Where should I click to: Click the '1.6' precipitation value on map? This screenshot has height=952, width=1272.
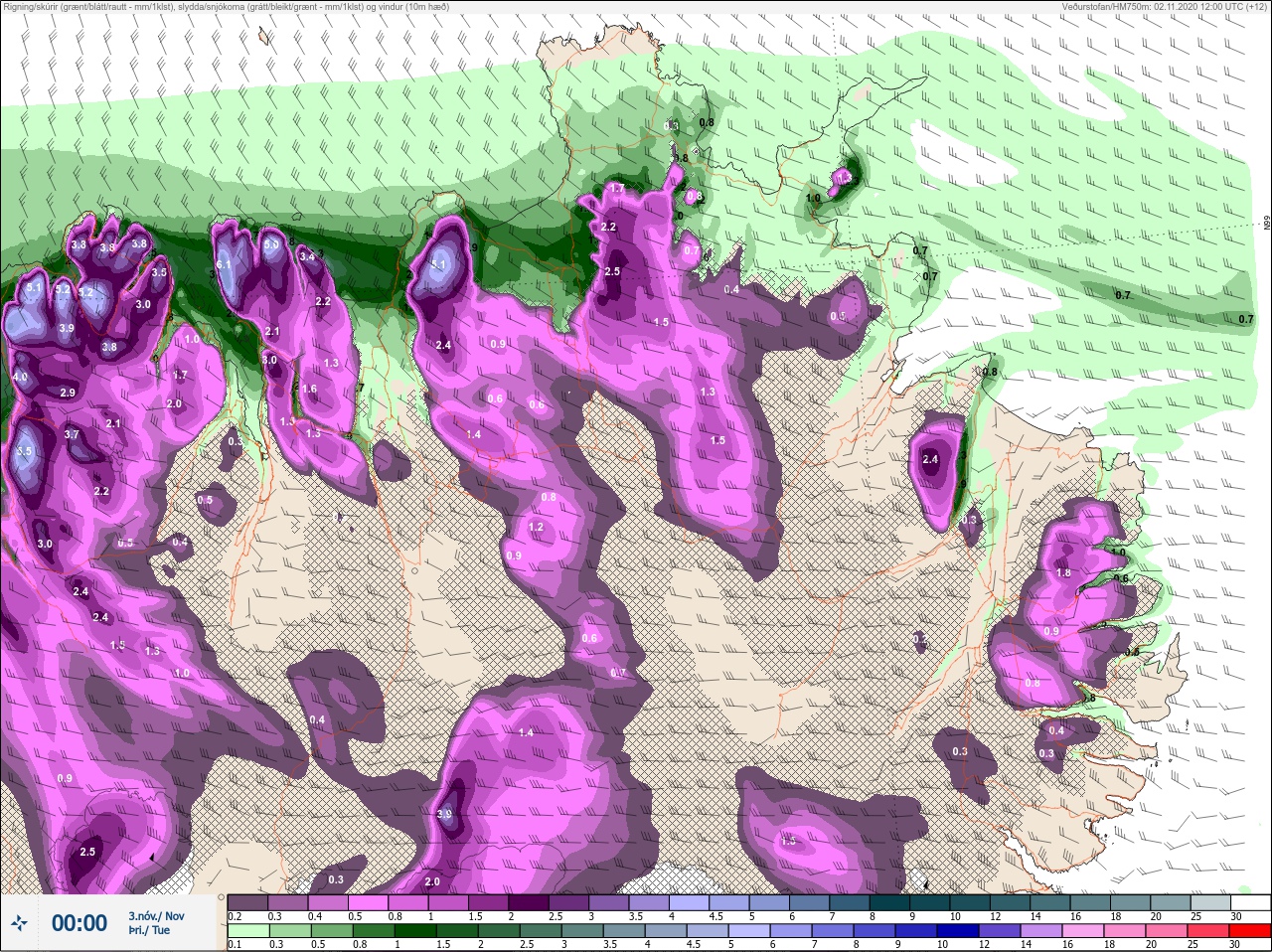[309, 390]
